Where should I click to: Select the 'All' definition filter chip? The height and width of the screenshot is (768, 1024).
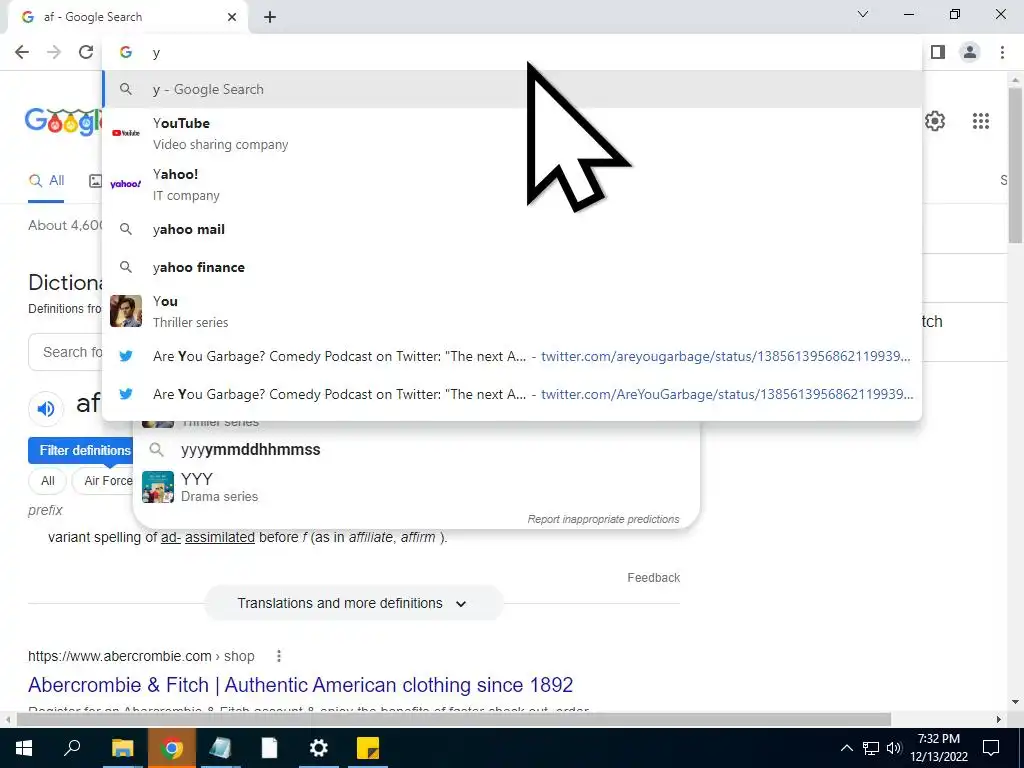(48, 481)
